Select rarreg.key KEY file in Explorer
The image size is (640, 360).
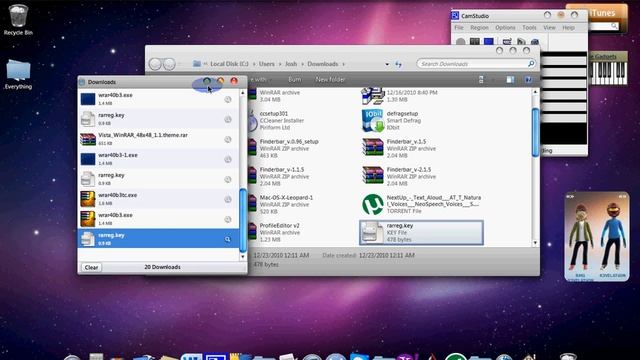[422, 233]
